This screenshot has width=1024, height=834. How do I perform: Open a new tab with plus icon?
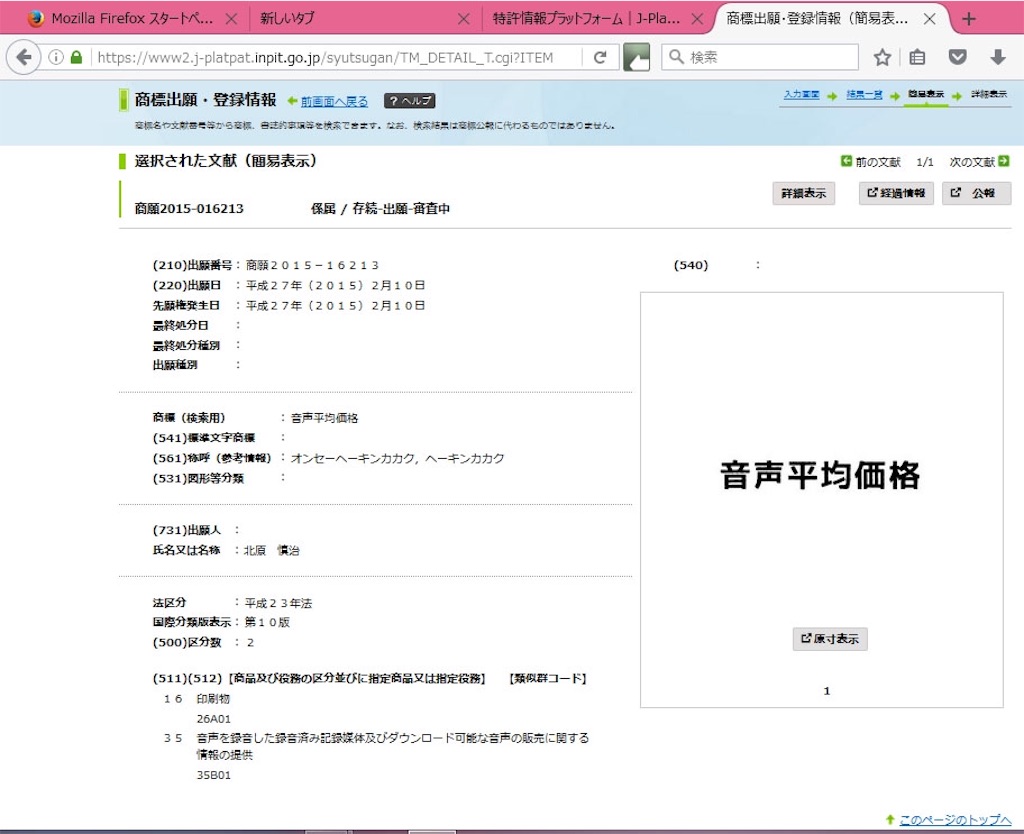pos(969,19)
